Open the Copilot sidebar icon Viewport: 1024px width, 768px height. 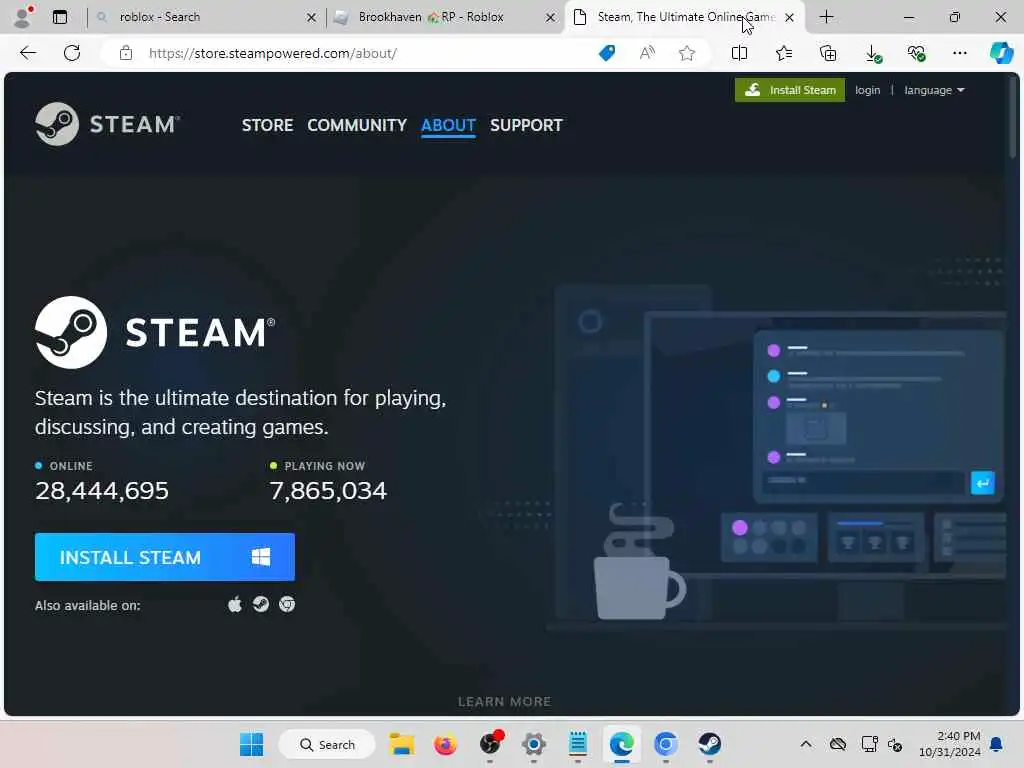tap(1001, 53)
